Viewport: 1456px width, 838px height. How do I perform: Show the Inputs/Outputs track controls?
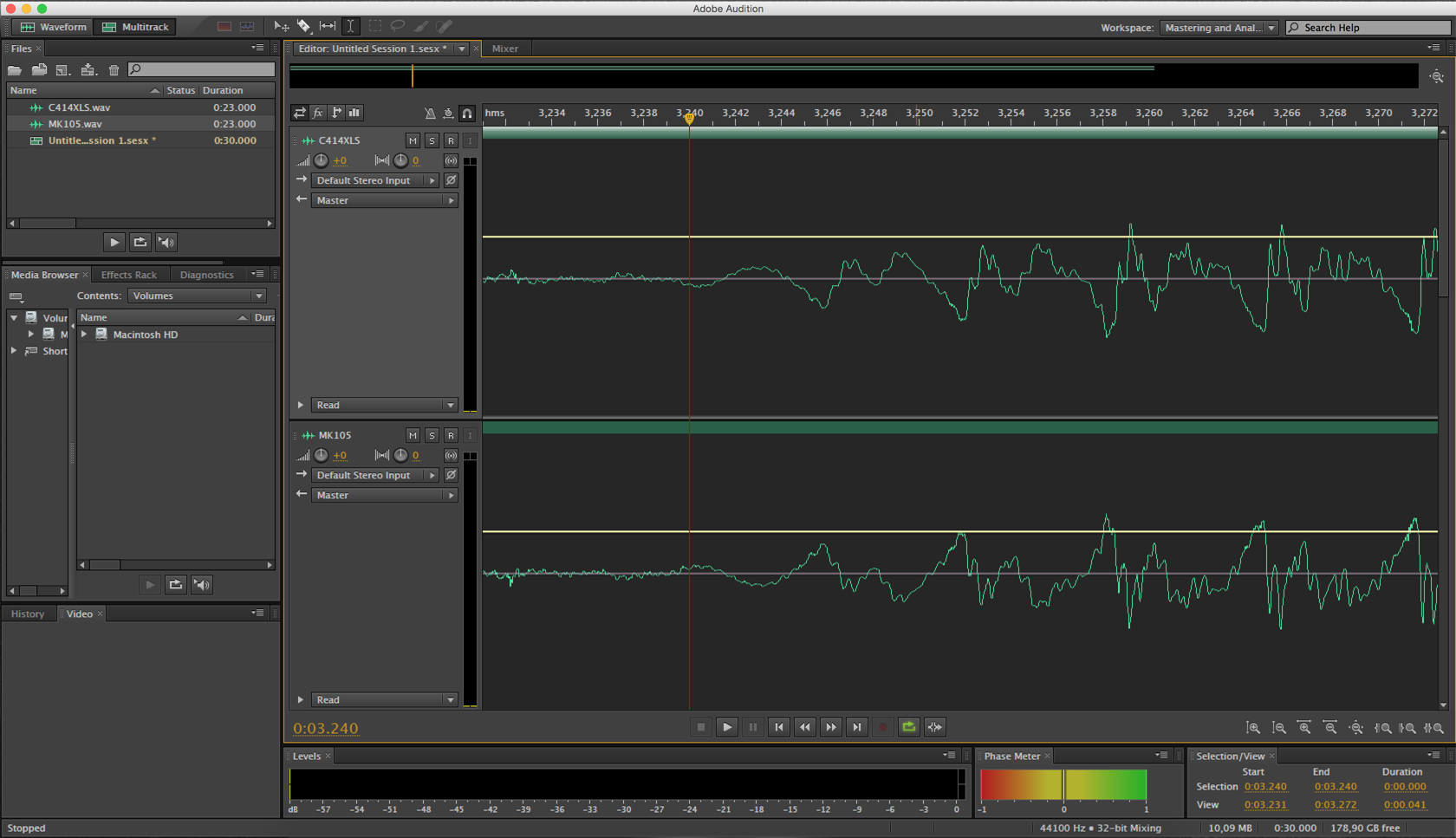click(x=300, y=113)
